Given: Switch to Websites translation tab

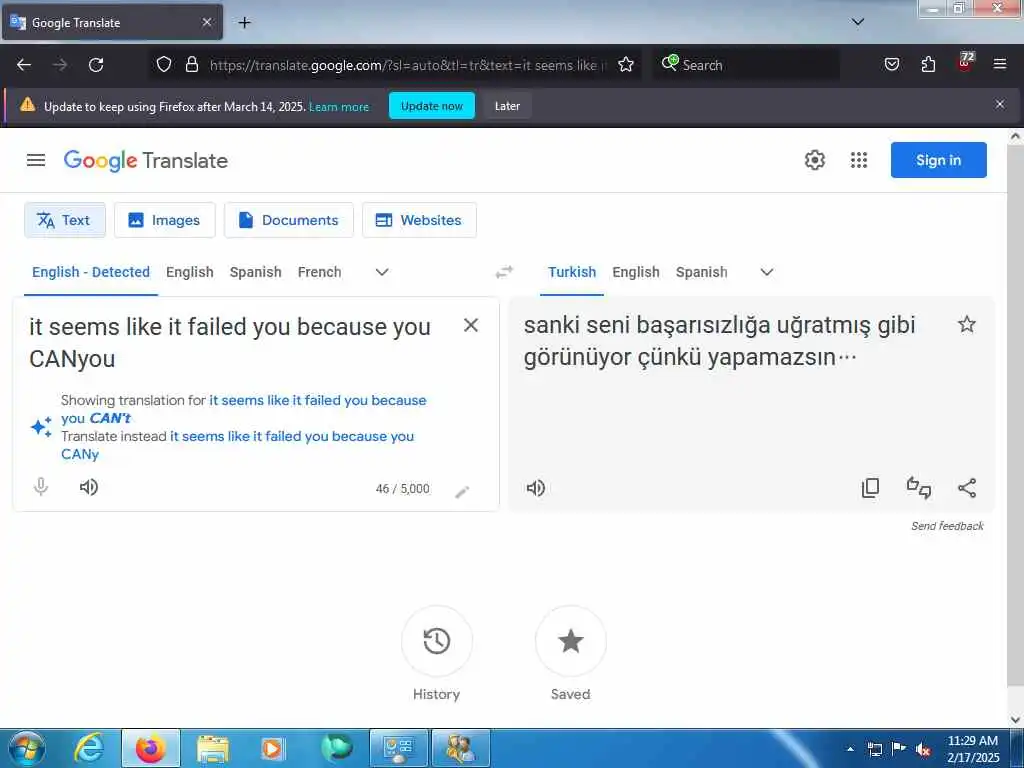Looking at the screenshot, I should pos(419,220).
